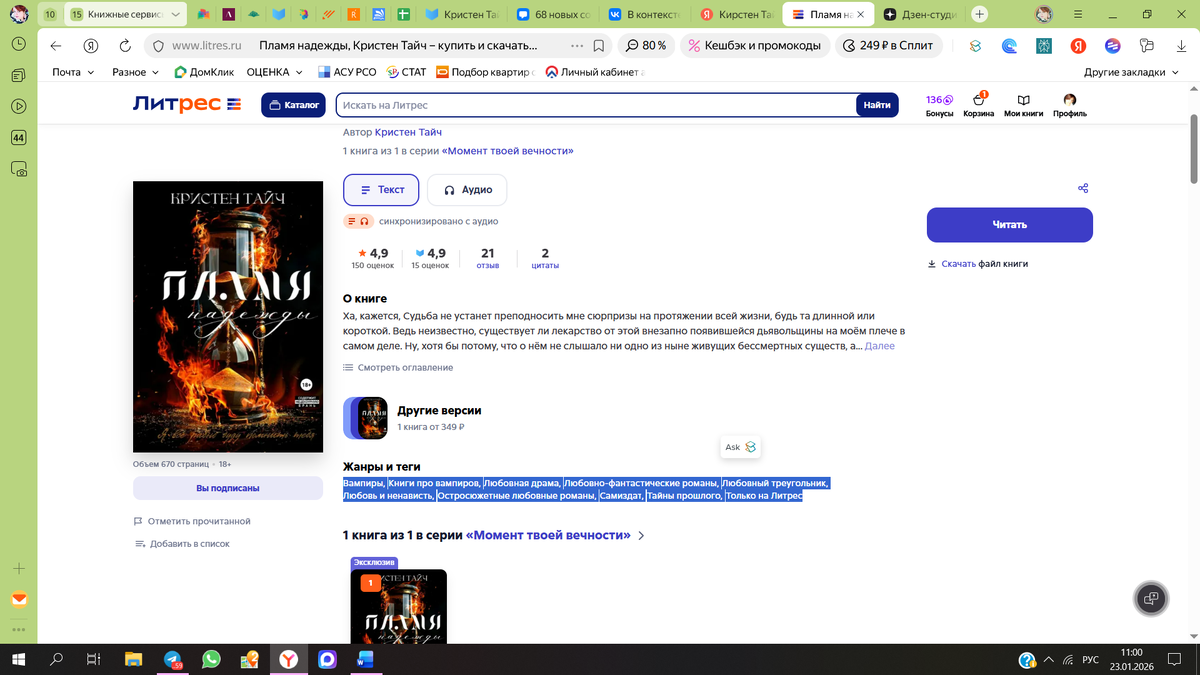
Task: Switch to the 68 новых сообщений tab
Action: click(553, 15)
